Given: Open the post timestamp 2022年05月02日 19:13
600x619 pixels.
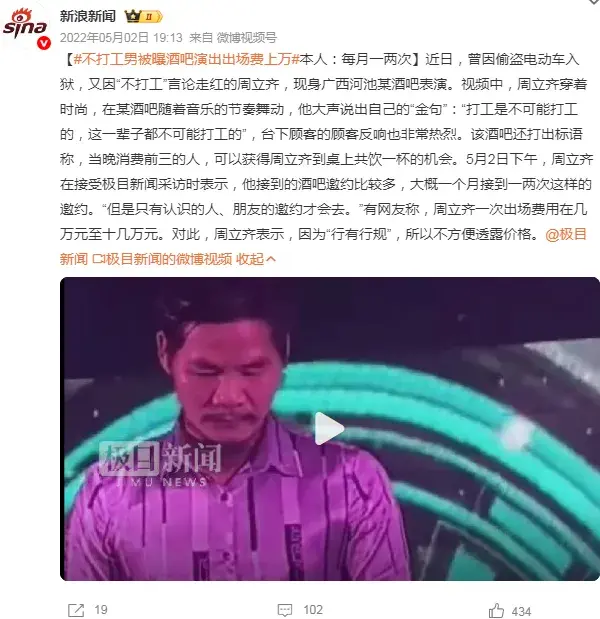Looking at the screenshot, I should pyautogui.click(x=121, y=38).
